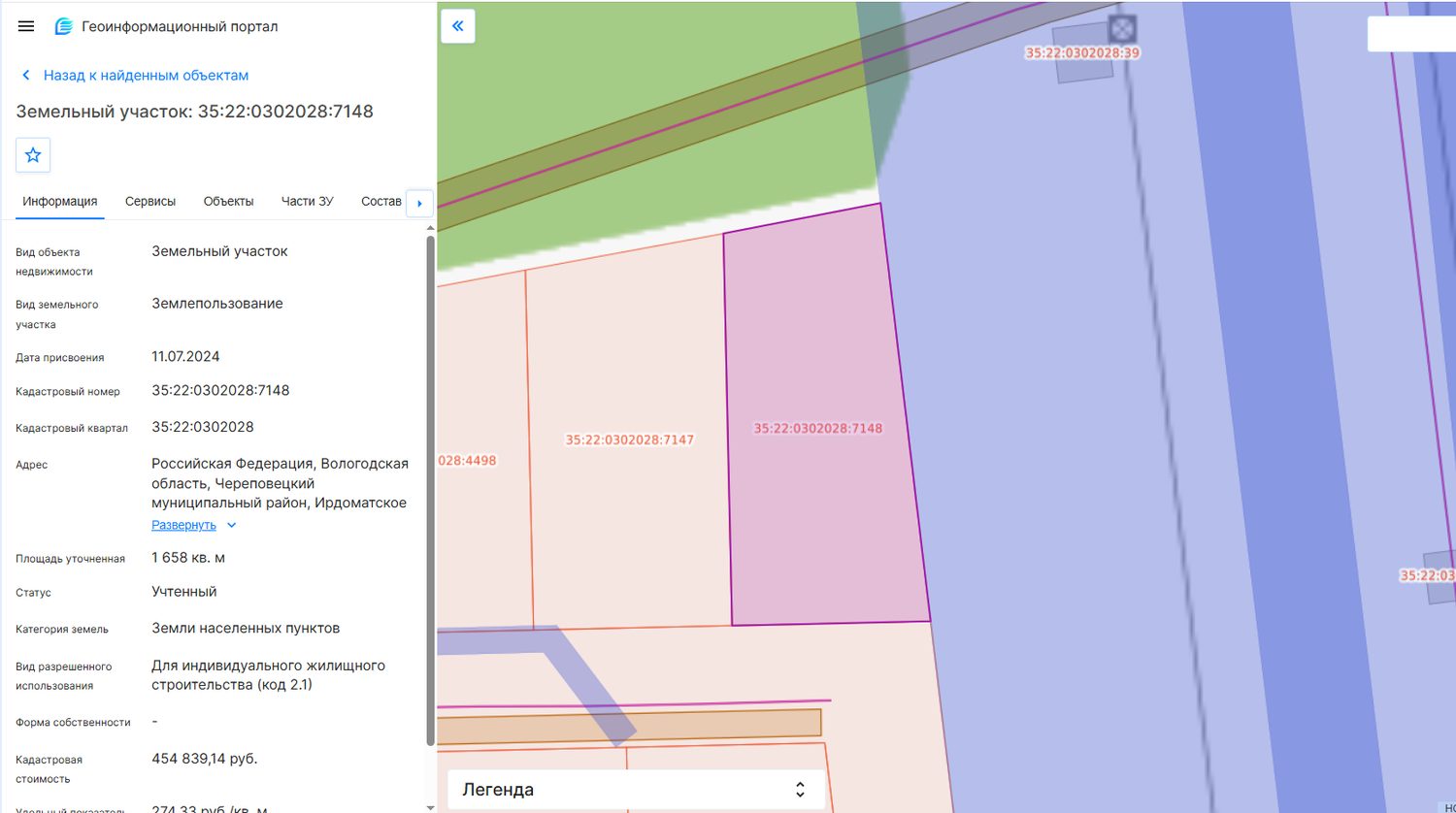Screen dimensions: 1456x813
Task: Select the Информация tab
Action: click(60, 202)
